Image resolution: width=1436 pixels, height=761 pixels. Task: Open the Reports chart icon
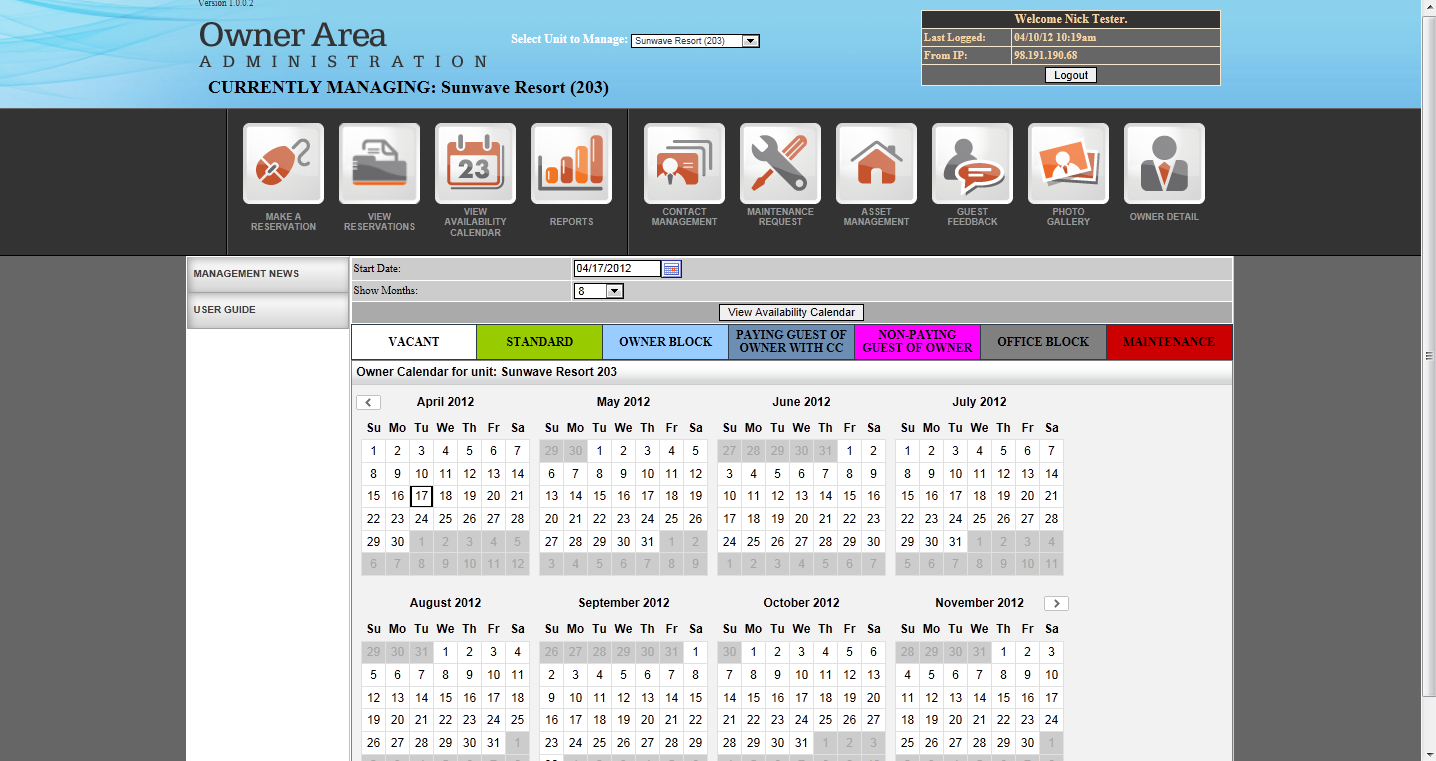click(x=571, y=163)
